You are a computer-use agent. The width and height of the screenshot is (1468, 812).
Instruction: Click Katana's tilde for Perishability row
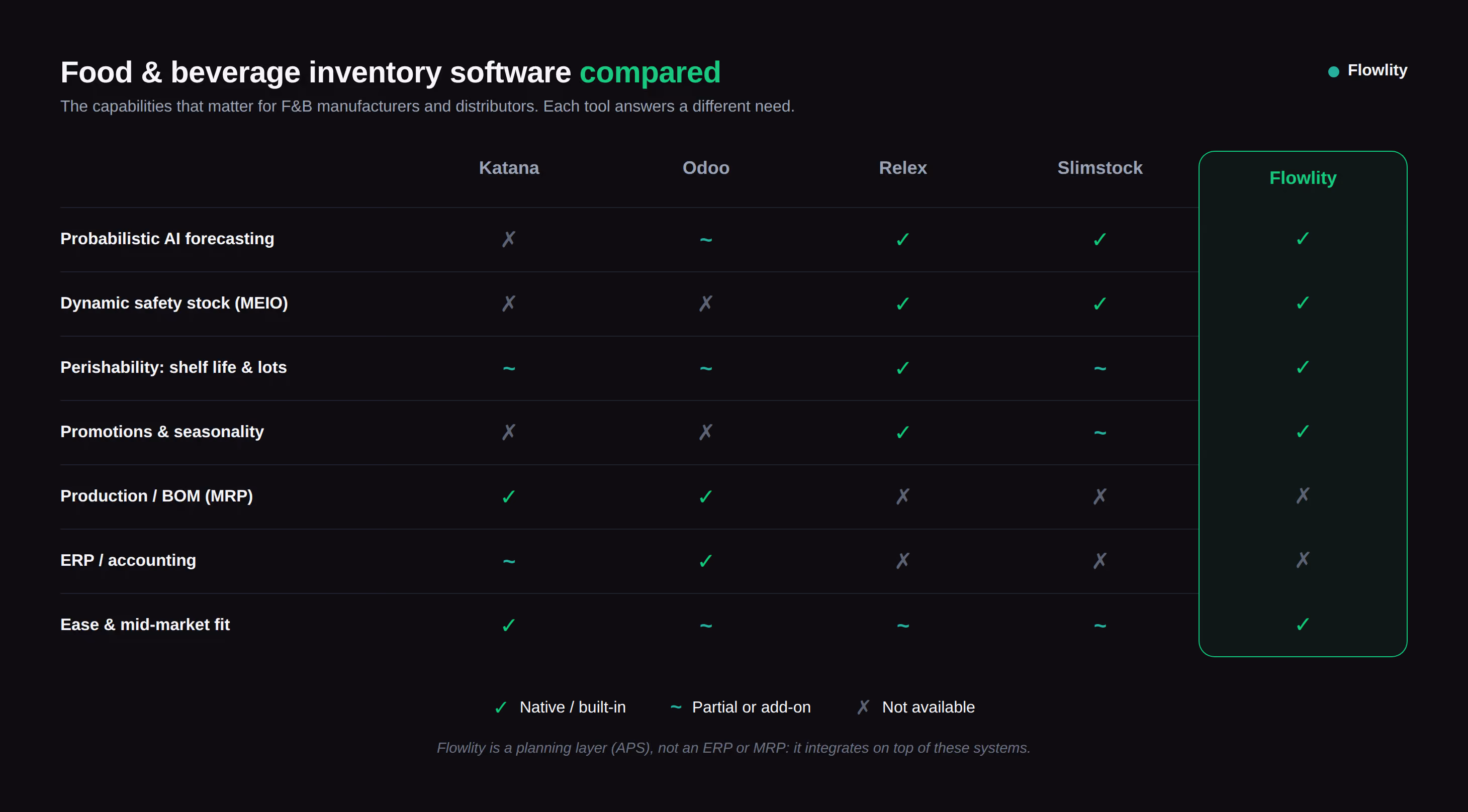[508, 368]
